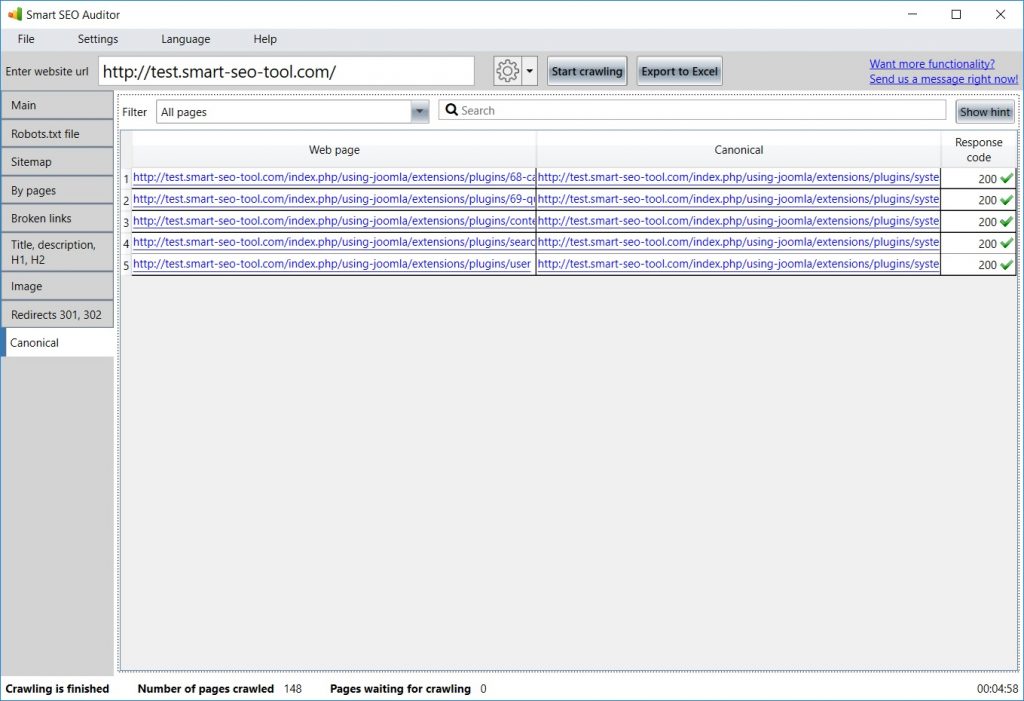Open the Help menu
The height and width of the screenshot is (701, 1024).
pyautogui.click(x=265, y=39)
